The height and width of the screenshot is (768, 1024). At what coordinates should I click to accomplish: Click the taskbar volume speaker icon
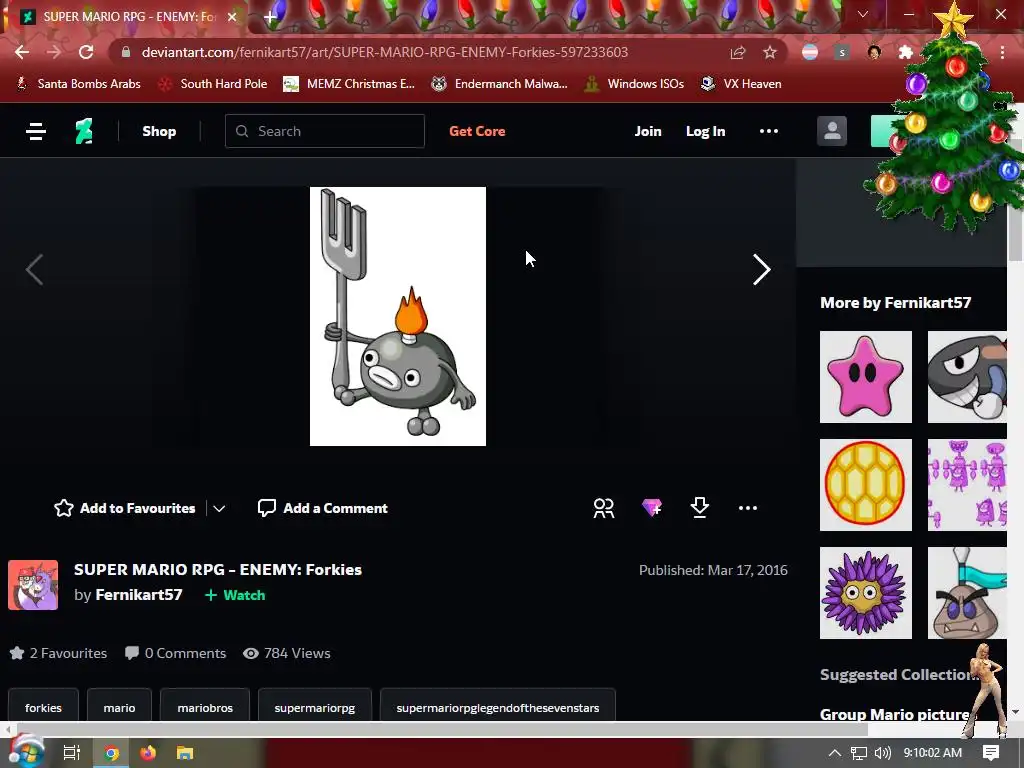tap(882, 753)
